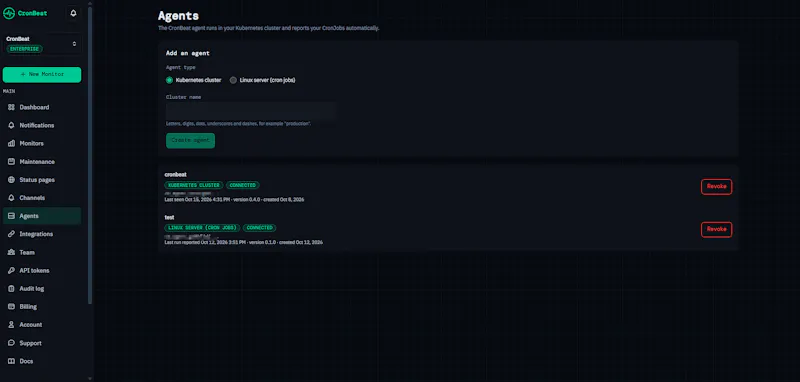Open the CronBeat organization switcher
This screenshot has width=800, height=382.
point(42,44)
